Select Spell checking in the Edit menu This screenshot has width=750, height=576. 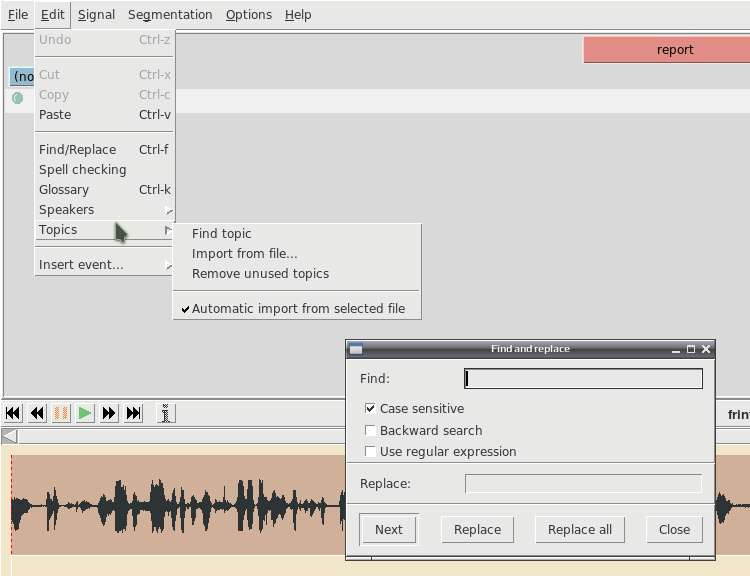[104, 170]
